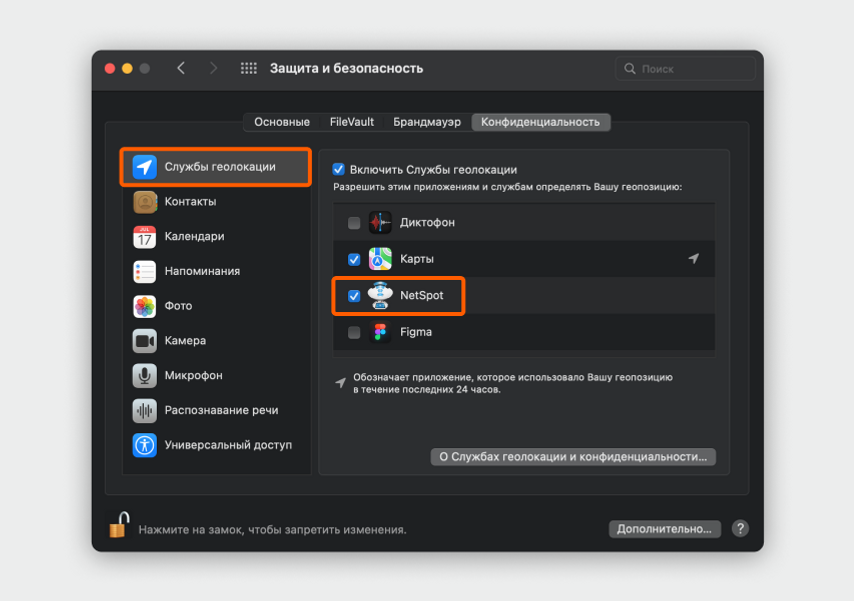
Task: Switch to the Брандмауэр tab
Action: [x=427, y=122]
